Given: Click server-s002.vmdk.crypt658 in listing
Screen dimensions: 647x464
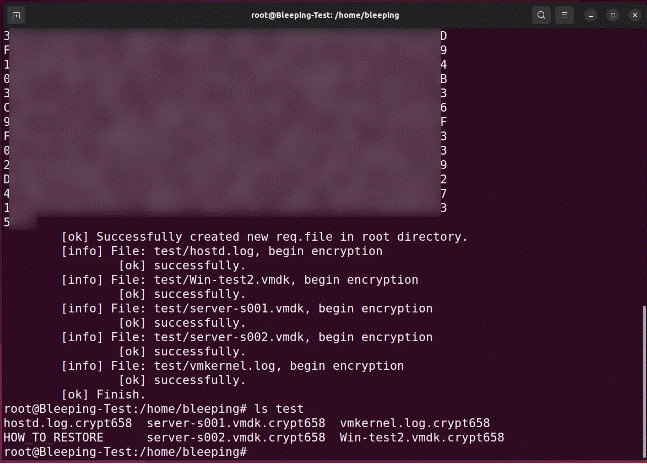Looking at the screenshot, I should (236, 438).
